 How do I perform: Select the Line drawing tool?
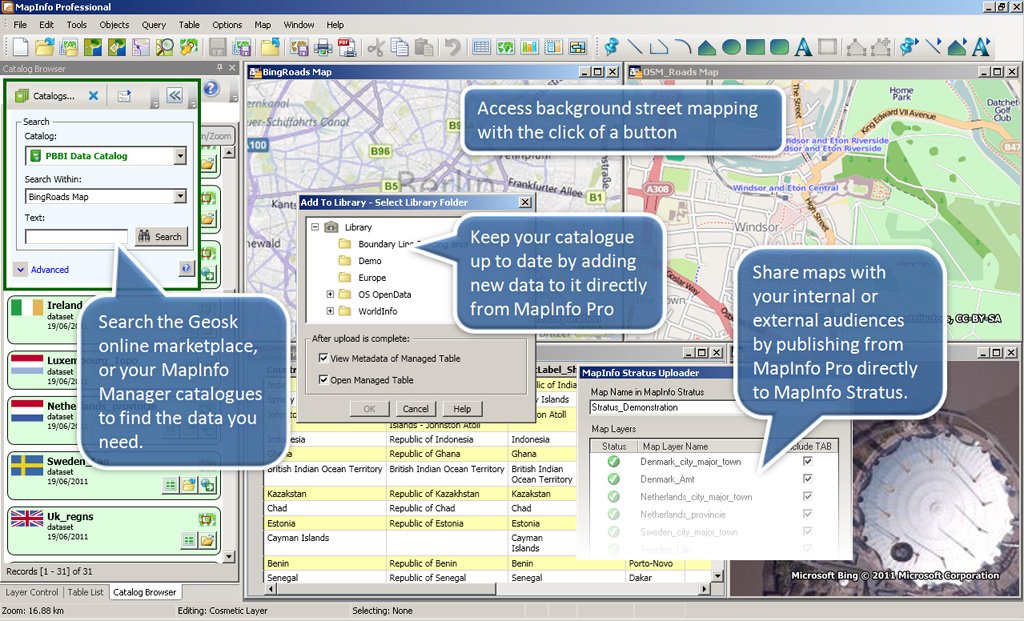point(635,47)
